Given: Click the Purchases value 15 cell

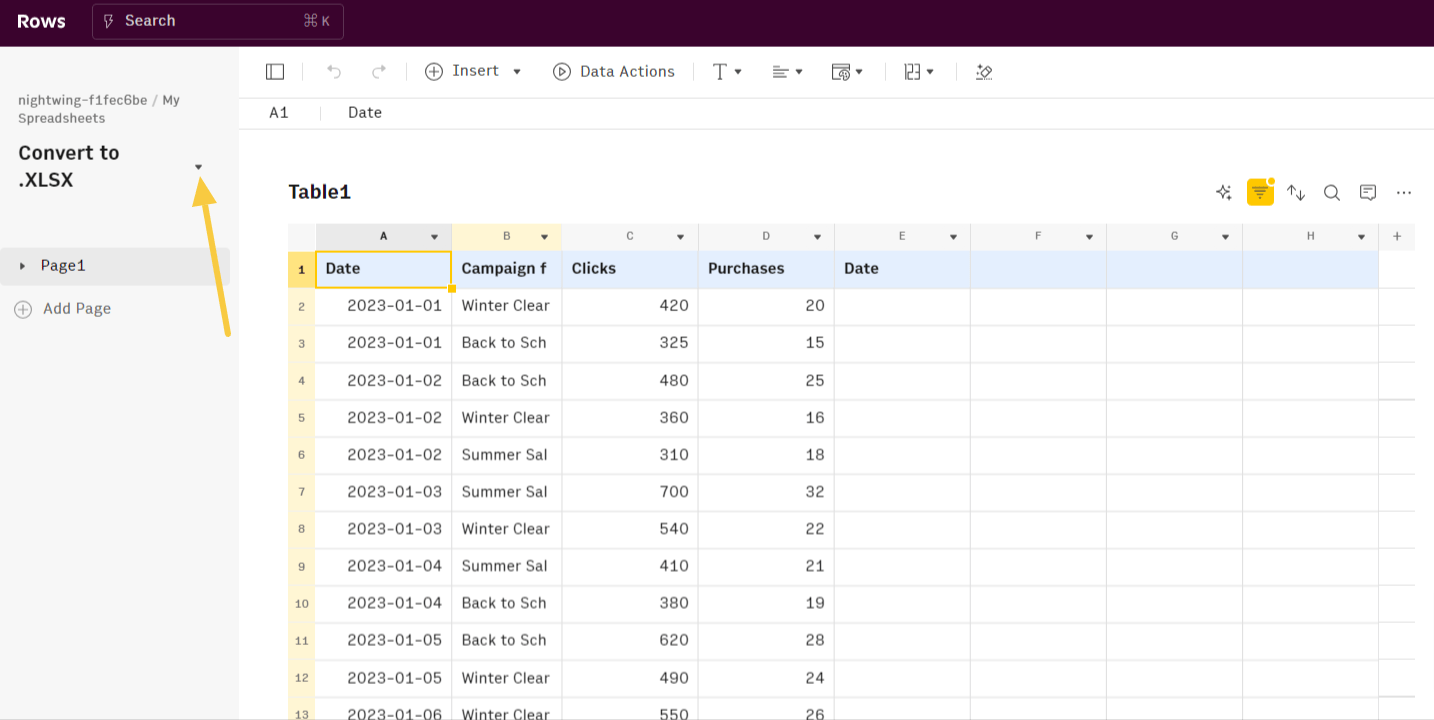Looking at the screenshot, I should point(766,343).
